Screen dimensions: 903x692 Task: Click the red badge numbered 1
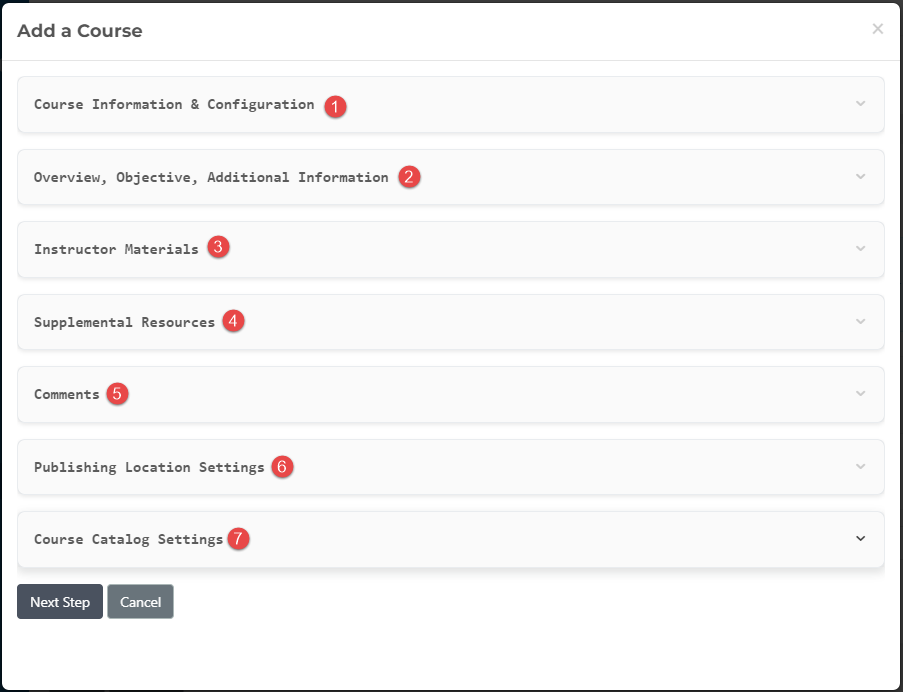tap(336, 106)
